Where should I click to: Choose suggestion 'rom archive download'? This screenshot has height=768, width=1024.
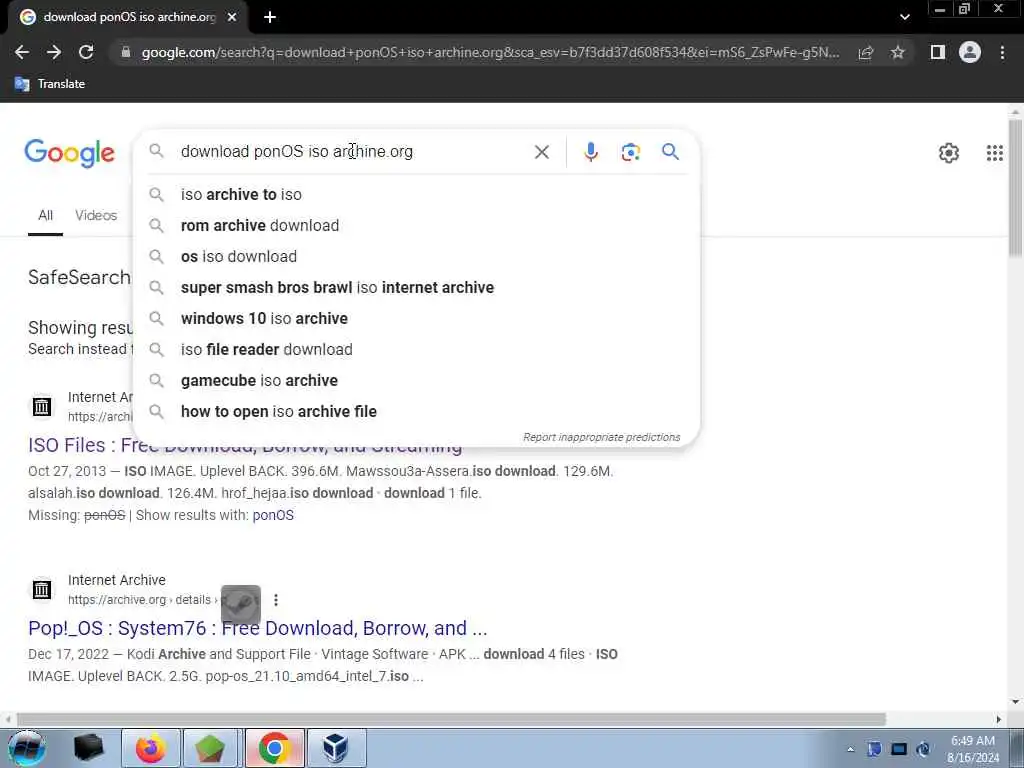coord(417,225)
